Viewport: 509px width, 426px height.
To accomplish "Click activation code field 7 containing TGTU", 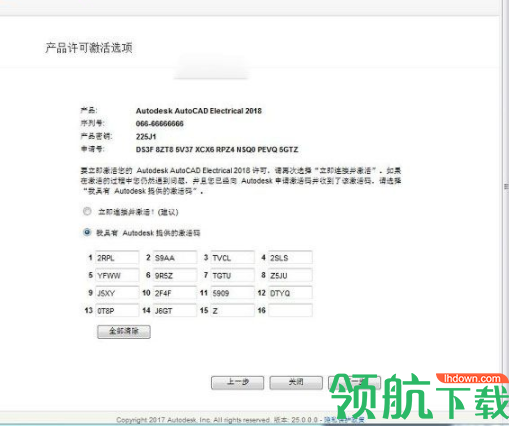I will click(233, 275).
